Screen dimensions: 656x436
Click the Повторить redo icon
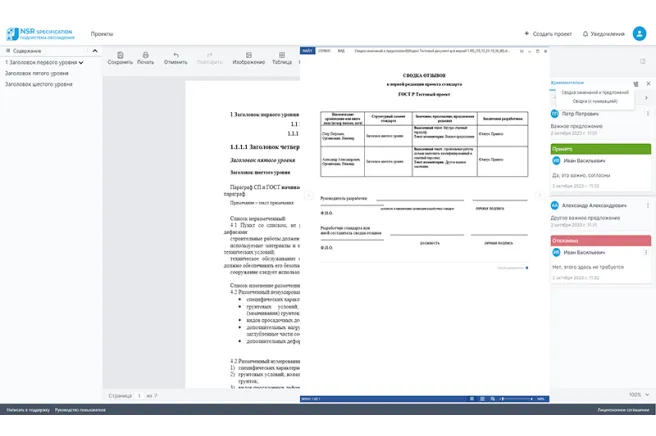(x=210, y=55)
